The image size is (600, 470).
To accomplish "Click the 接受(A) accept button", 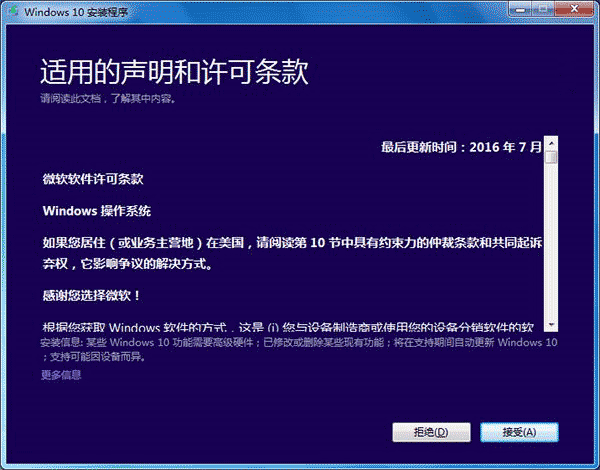I will pyautogui.click(x=519, y=432).
